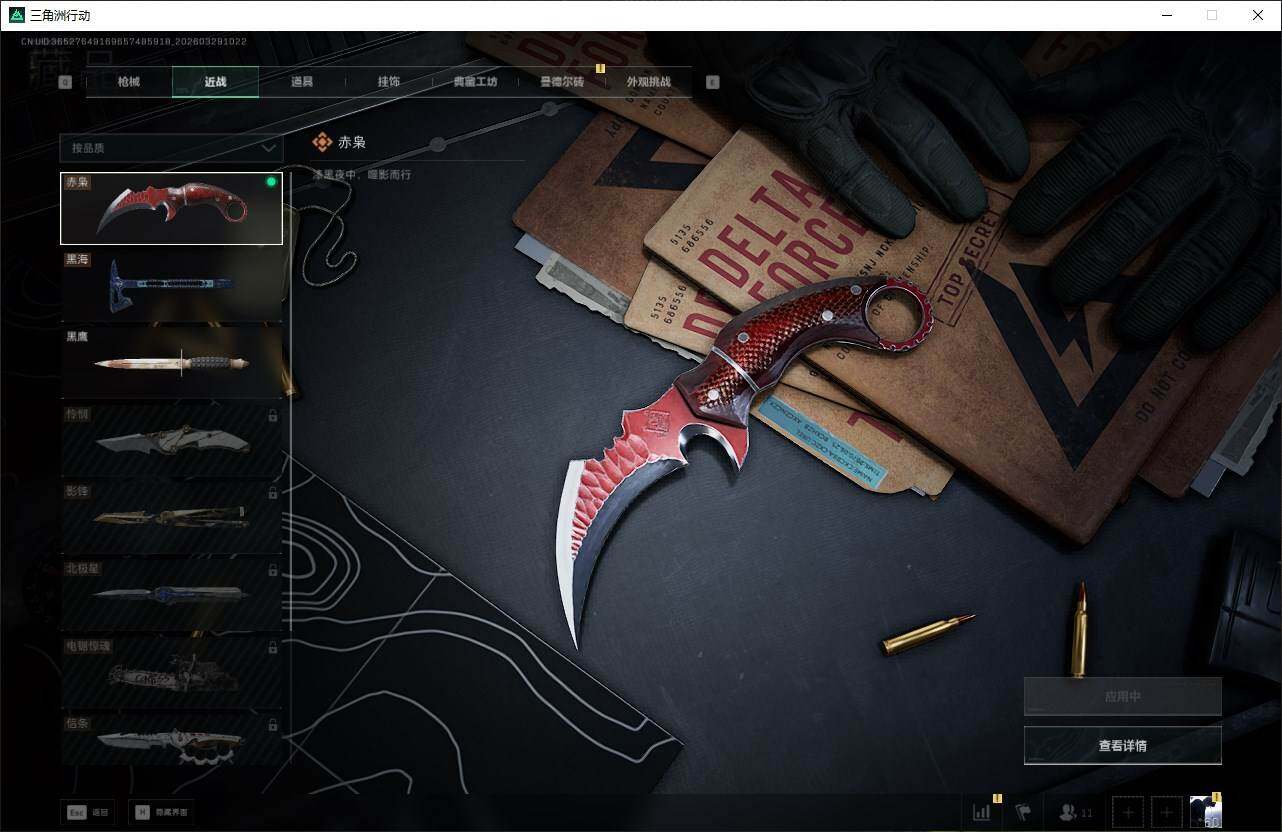The width and height of the screenshot is (1282, 832).
Task: Click the second plus squad slot
Action: click(1167, 812)
